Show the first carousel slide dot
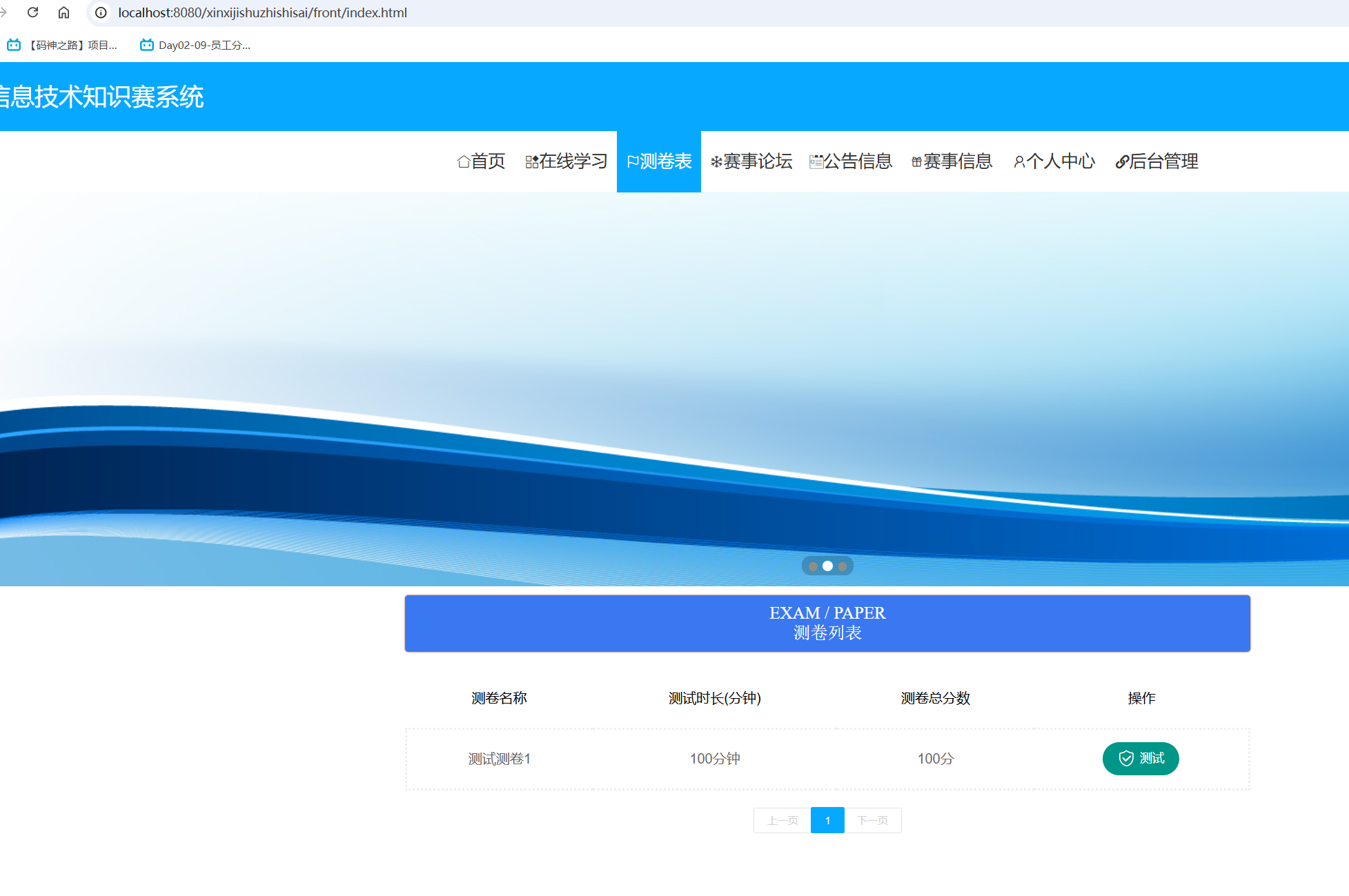Screen dimensions: 1349x896 point(813,566)
